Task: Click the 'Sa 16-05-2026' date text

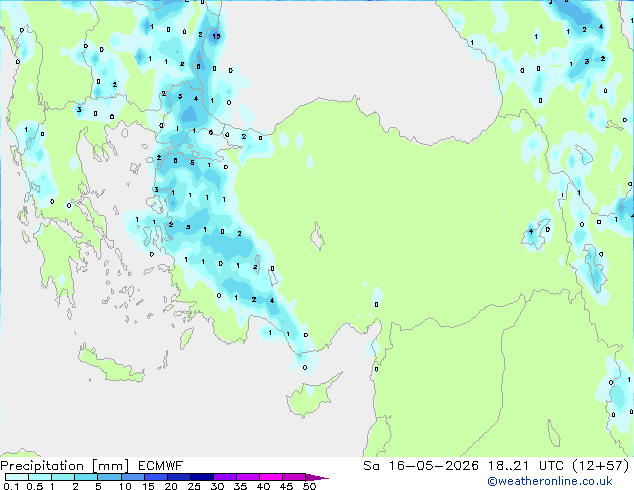Action: (x=421, y=466)
